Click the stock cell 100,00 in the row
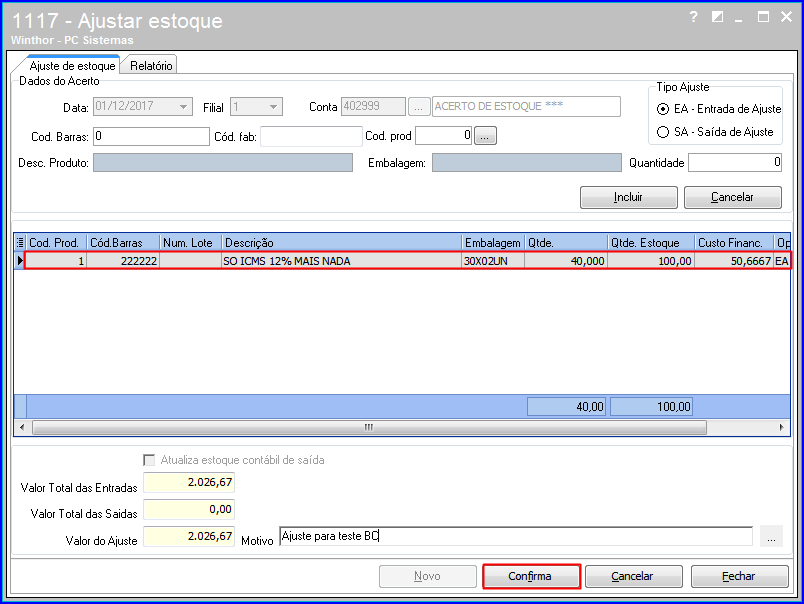The image size is (804, 604). (x=651, y=261)
